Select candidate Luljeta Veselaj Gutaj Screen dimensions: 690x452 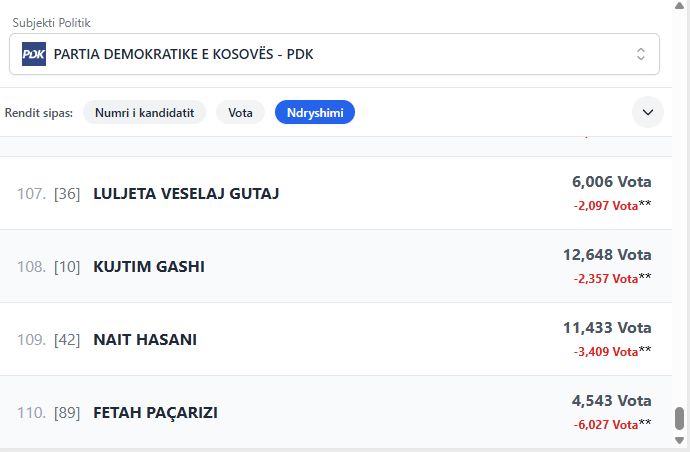coord(186,194)
